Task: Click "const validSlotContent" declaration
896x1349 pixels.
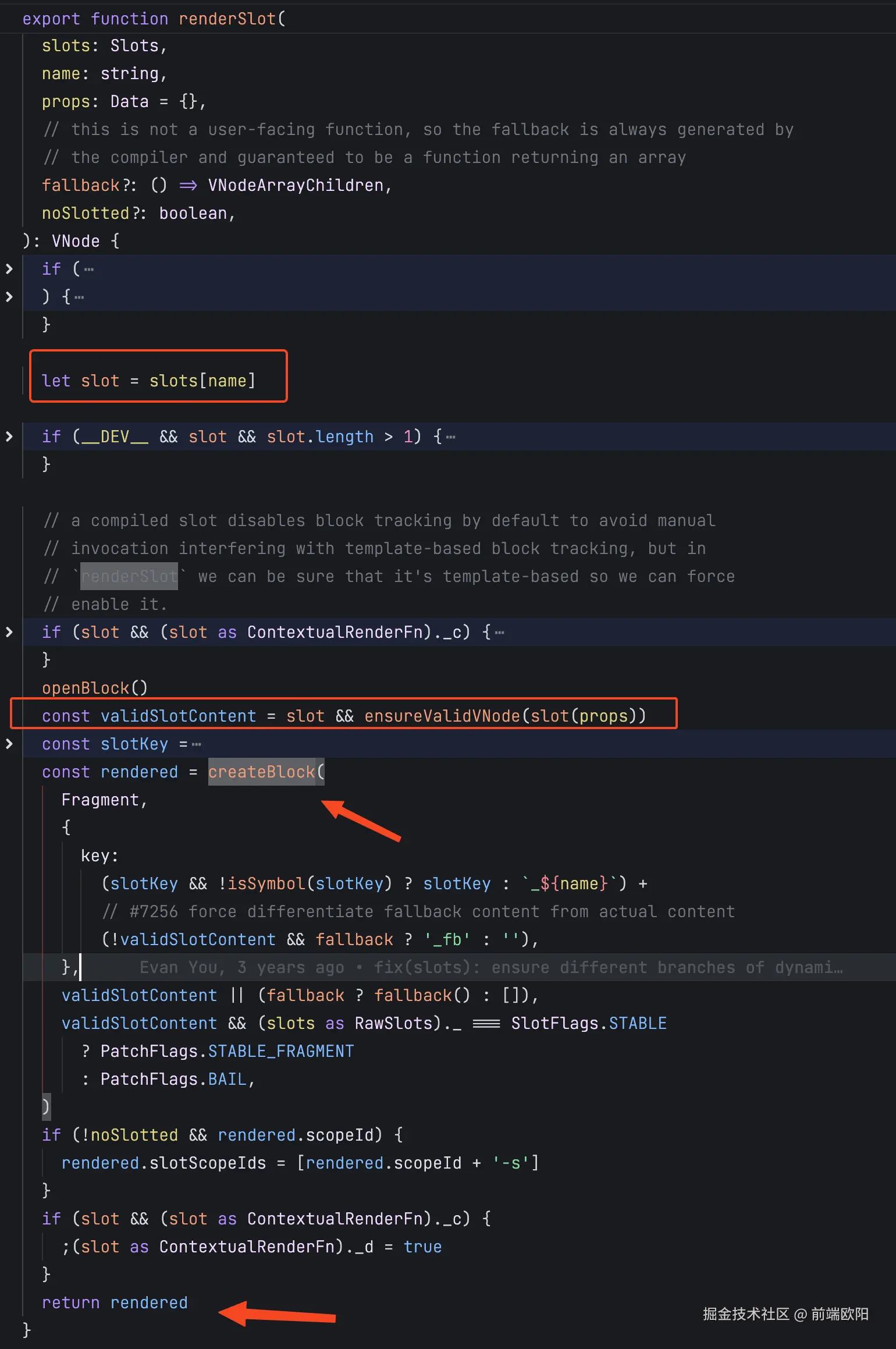Action: 149,716
